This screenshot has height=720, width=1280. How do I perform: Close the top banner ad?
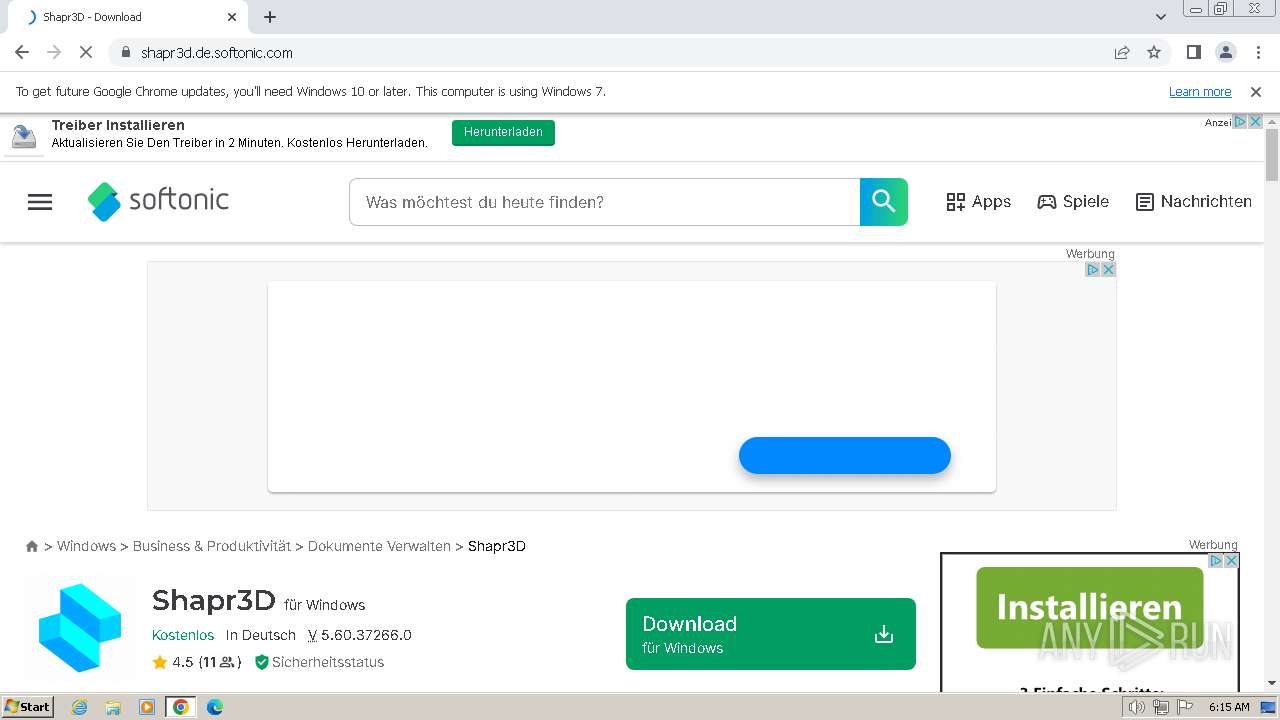(1255, 121)
